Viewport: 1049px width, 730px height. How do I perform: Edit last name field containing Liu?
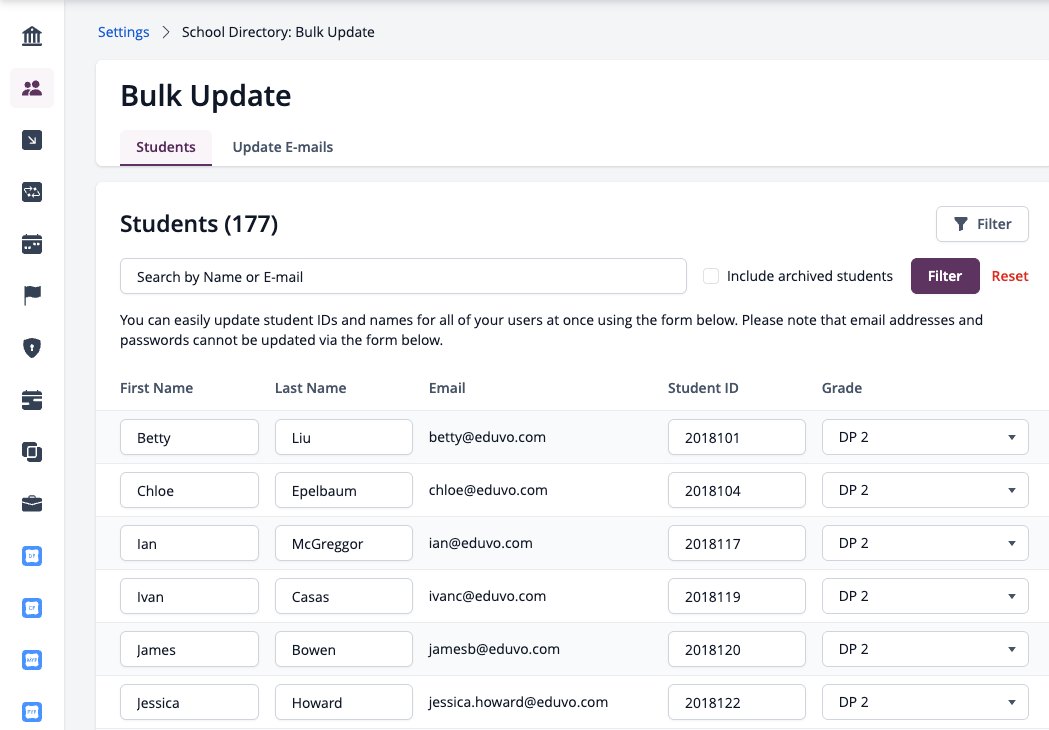[344, 437]
